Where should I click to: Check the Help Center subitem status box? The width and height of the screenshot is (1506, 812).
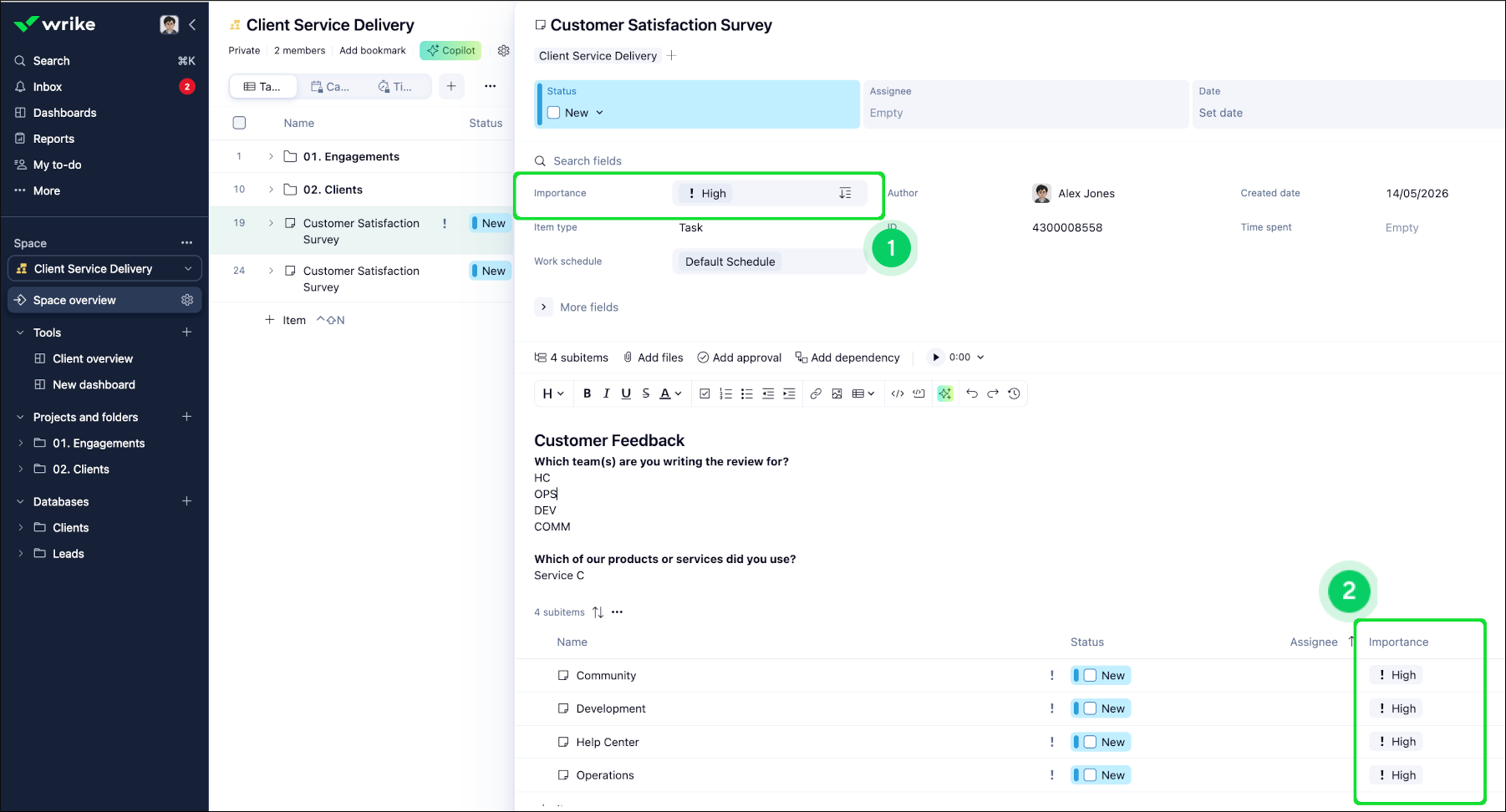1090,742
